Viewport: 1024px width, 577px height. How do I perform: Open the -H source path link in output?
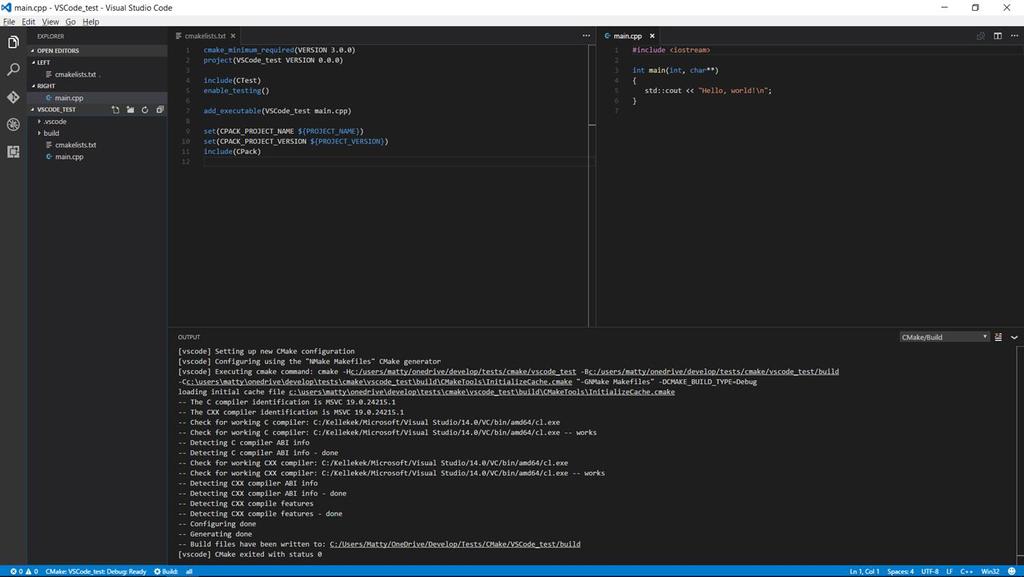coord(463,371)
